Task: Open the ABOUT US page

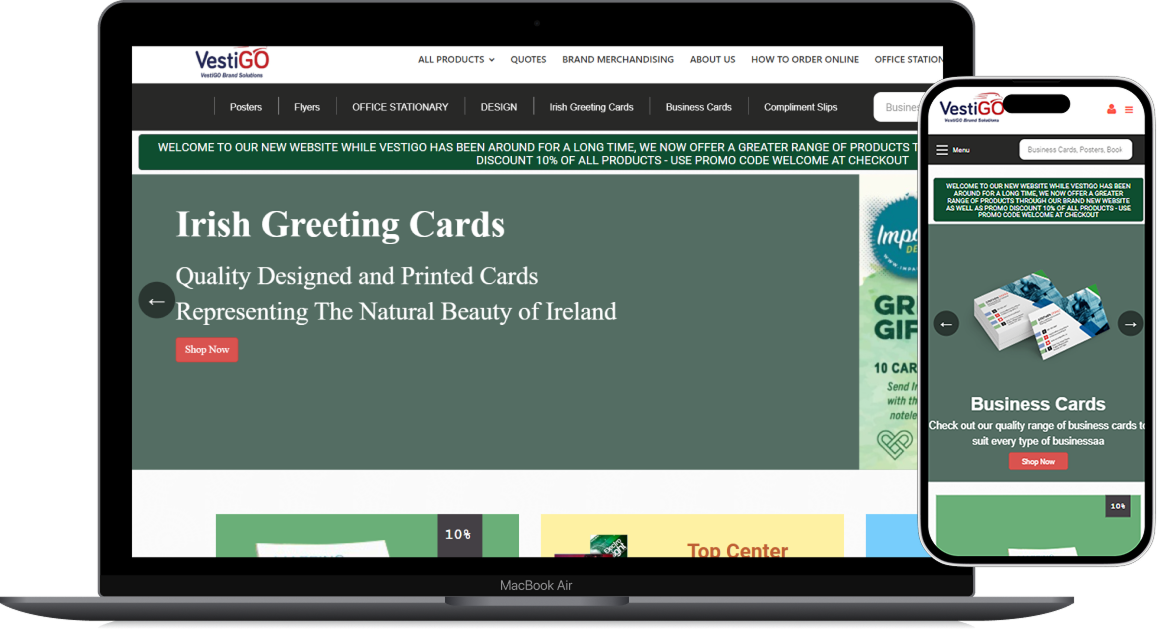Action: pos(712,60)
